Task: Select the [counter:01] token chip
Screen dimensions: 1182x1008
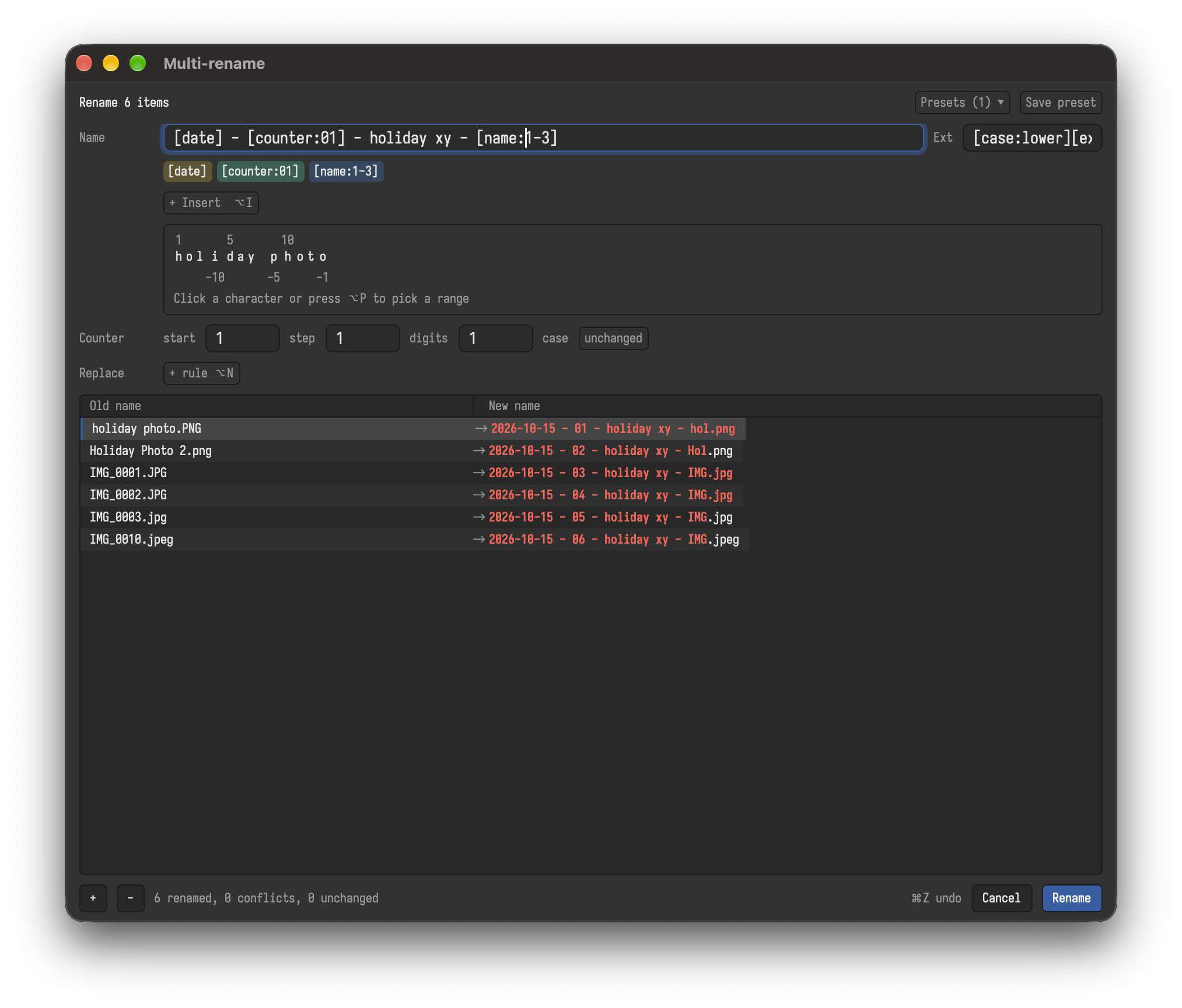Action: click(x=260, y=171)
